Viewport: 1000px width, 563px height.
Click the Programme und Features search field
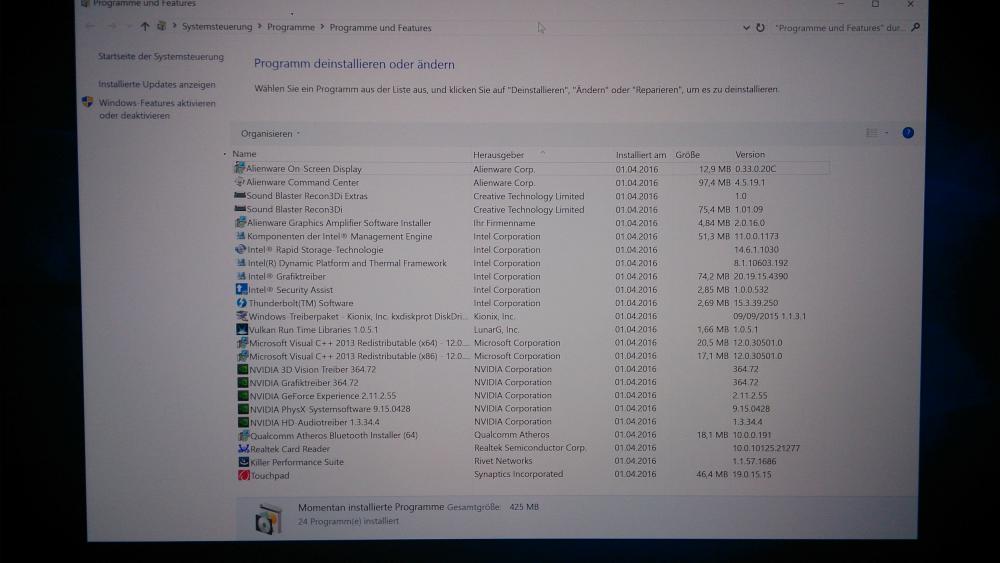tap(840, 28)
